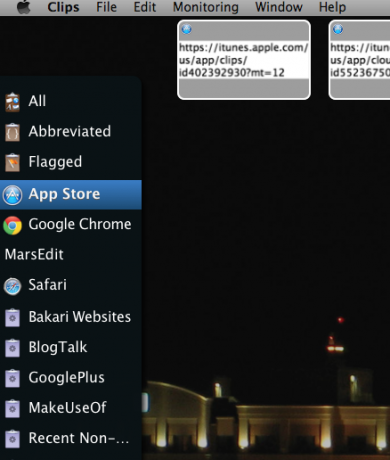Open the Help menu
Screen dimensions: 390x460
click(332, 7)
